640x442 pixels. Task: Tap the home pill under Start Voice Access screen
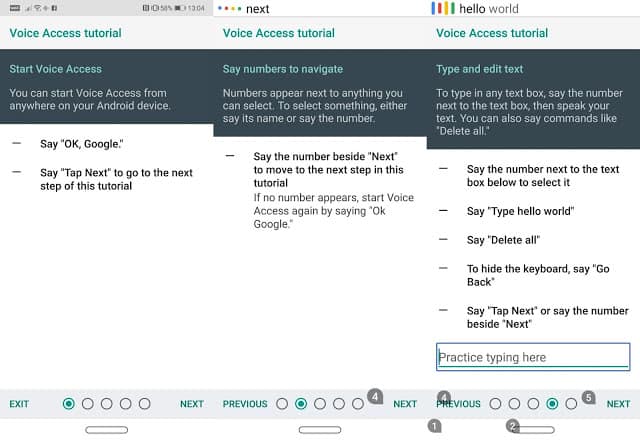[107, 430]
